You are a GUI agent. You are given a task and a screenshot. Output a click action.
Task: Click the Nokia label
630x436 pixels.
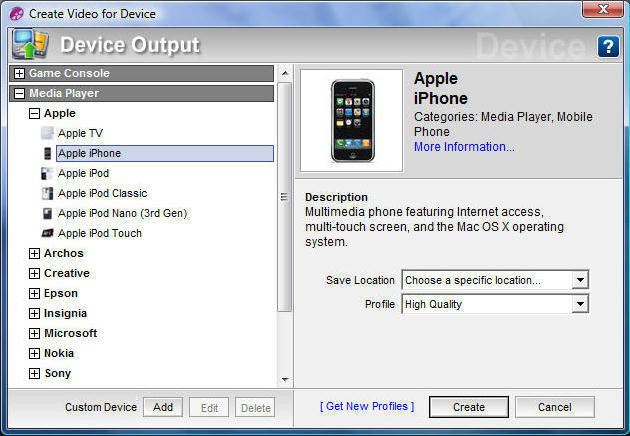[x=59, y=353]
